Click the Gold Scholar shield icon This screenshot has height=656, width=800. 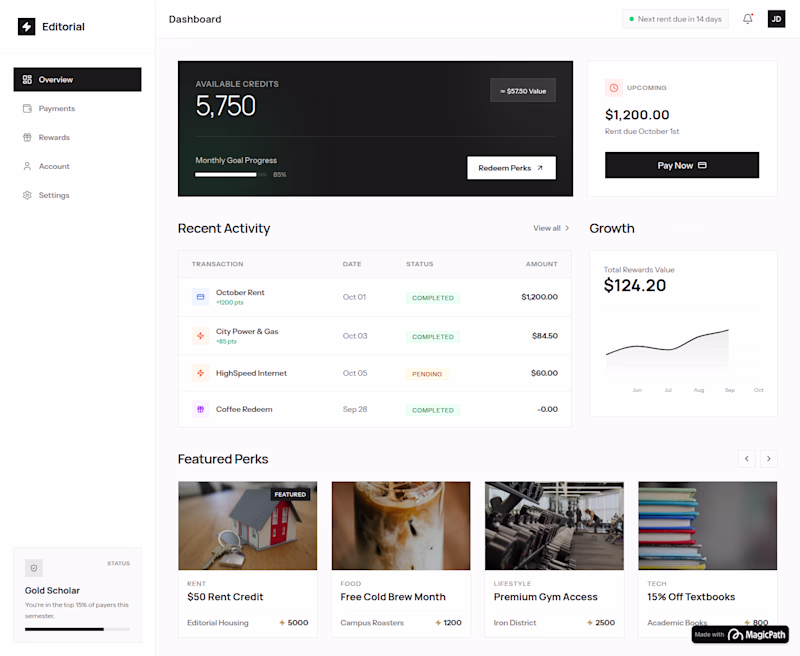pyautogui.click(x=34, y=568)
